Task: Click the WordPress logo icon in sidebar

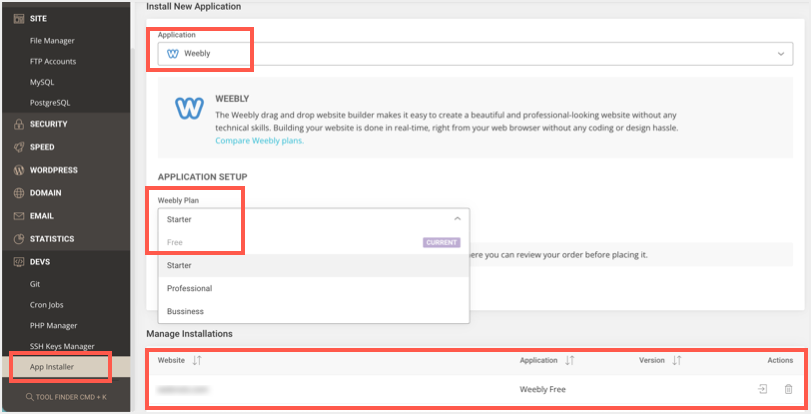Action: [x=15, y=170]
